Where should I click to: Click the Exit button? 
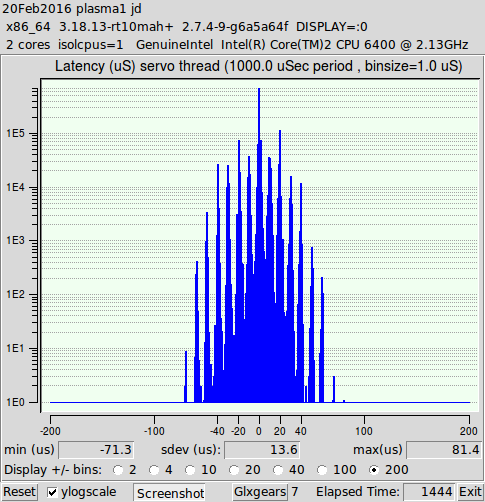[x=470, y=492]
